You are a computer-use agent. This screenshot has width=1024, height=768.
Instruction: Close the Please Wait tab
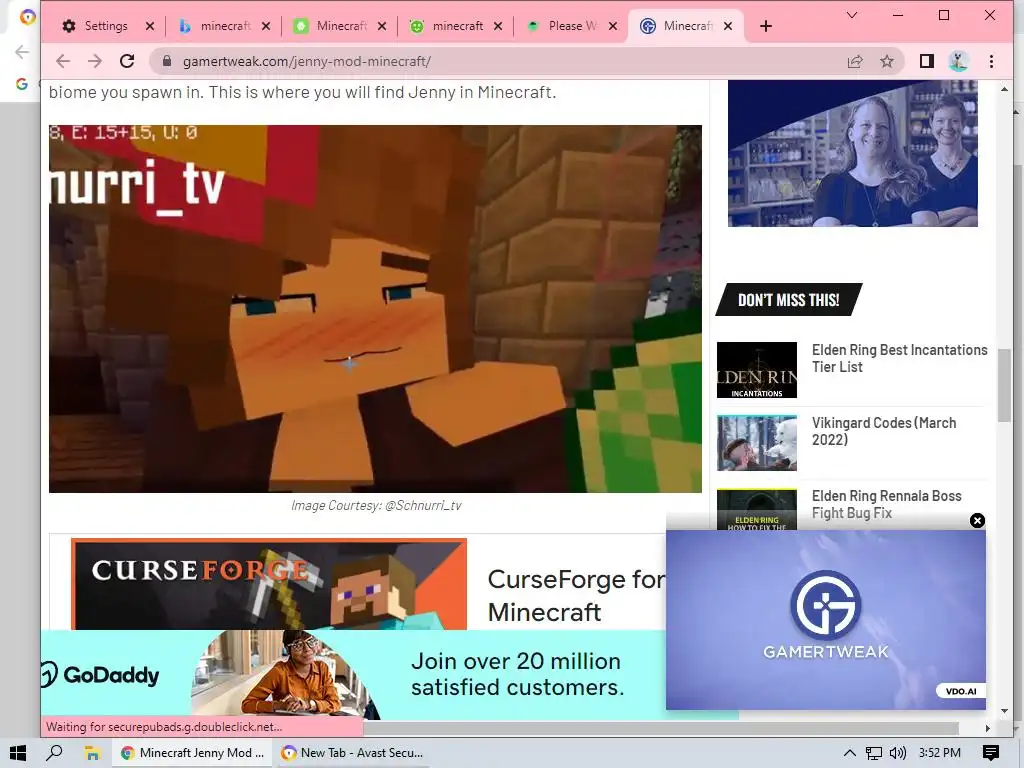(x=613, y=26)
